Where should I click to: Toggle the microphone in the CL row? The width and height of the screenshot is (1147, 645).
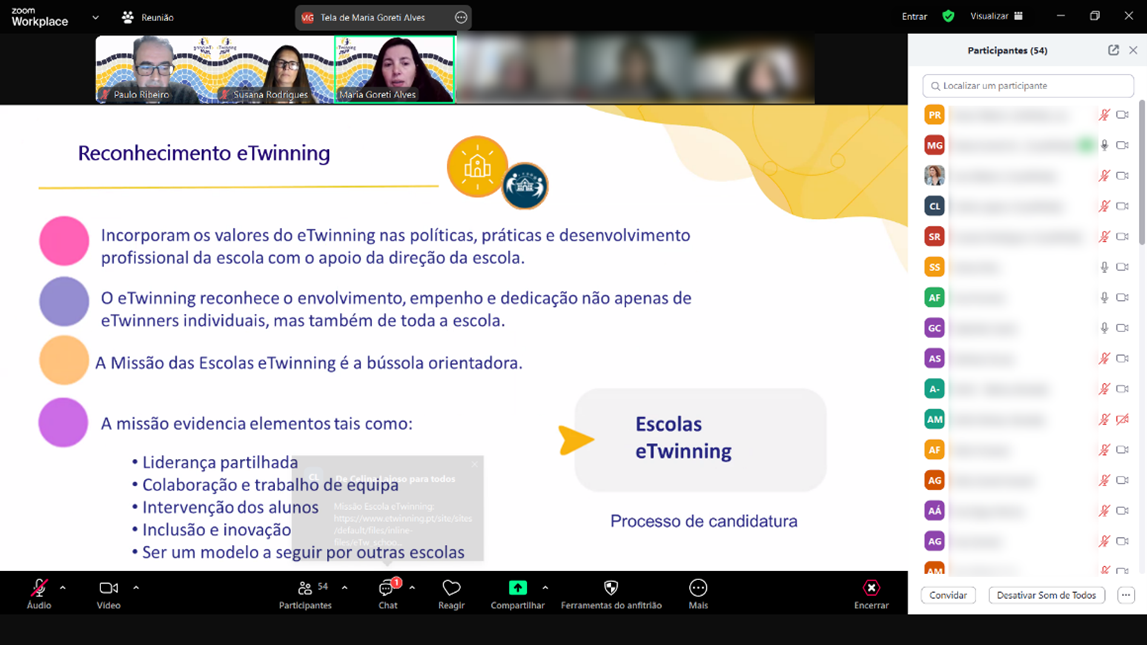click(1104, 206)
